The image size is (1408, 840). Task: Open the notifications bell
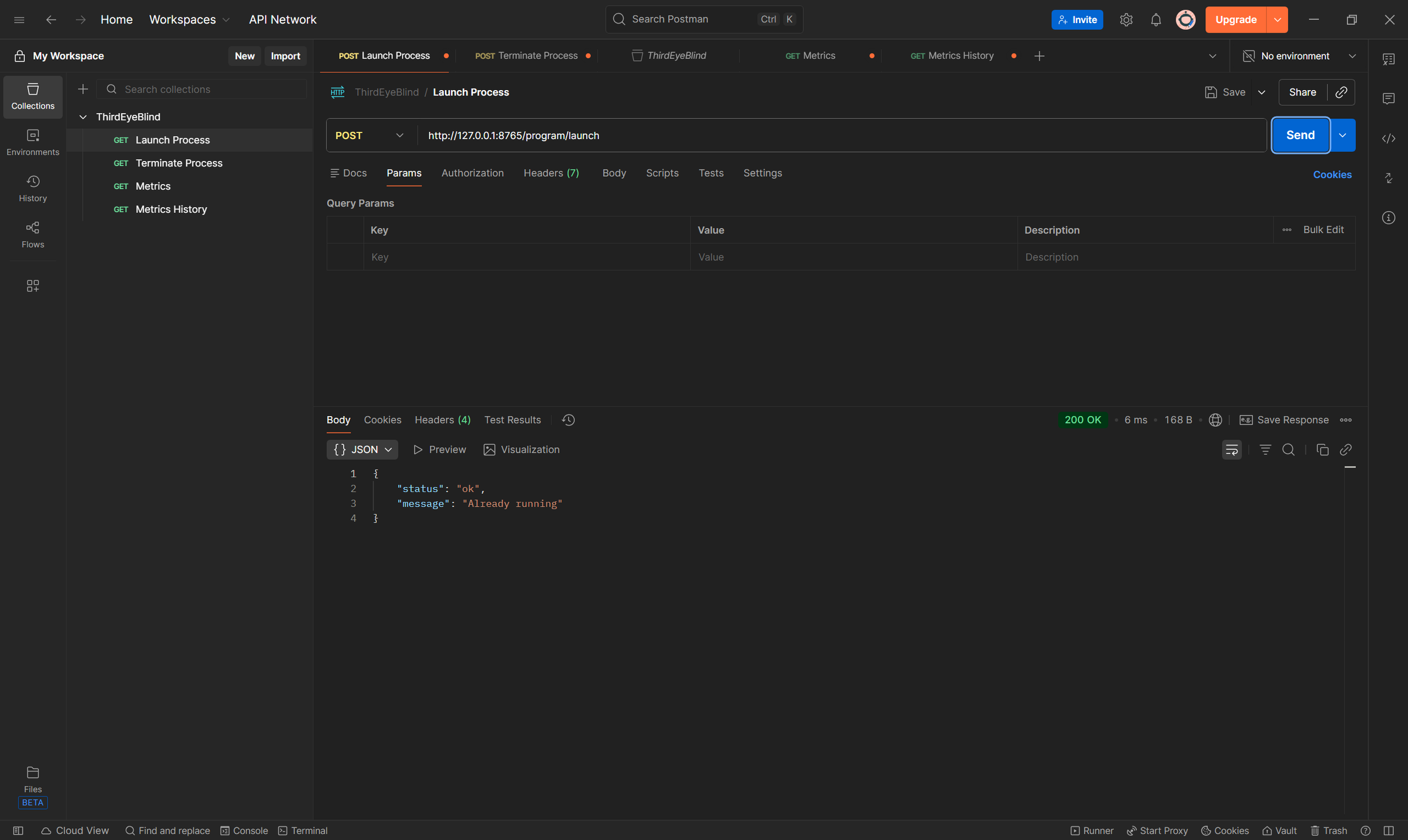click(1156, 20)
